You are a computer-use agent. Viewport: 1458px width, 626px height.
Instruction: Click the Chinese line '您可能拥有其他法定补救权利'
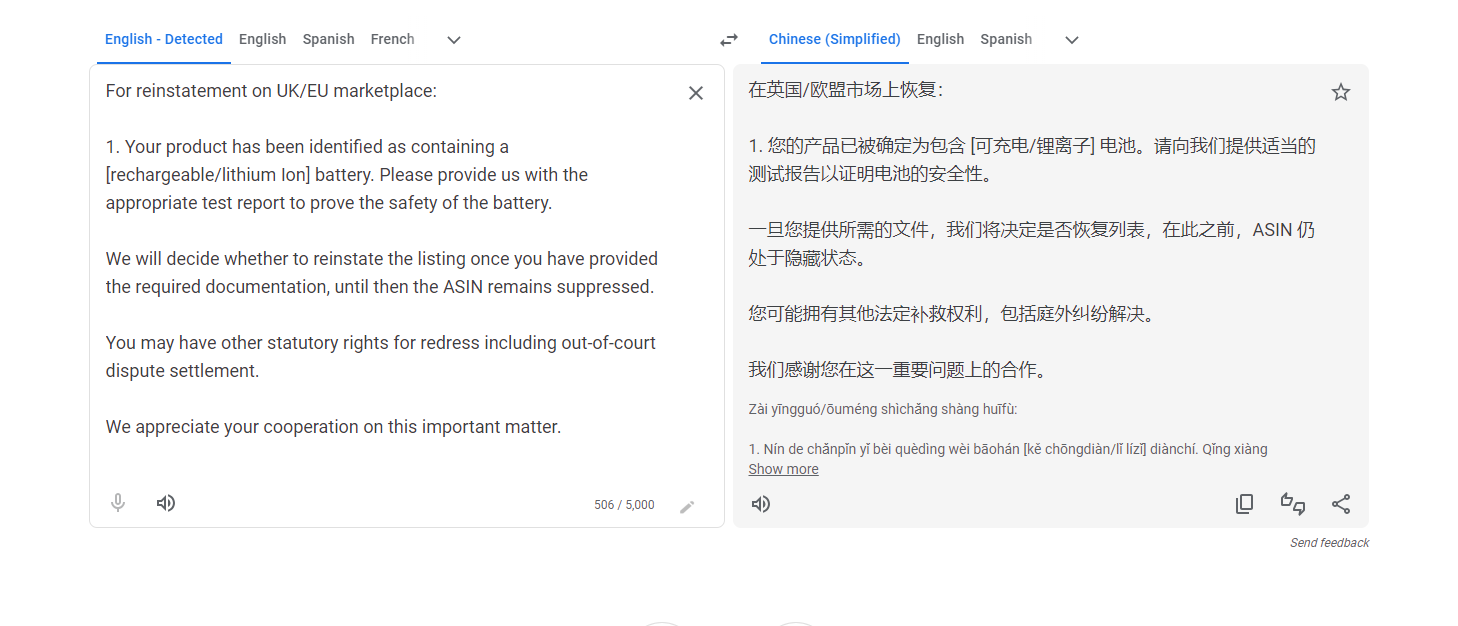[x=952, y=314]
